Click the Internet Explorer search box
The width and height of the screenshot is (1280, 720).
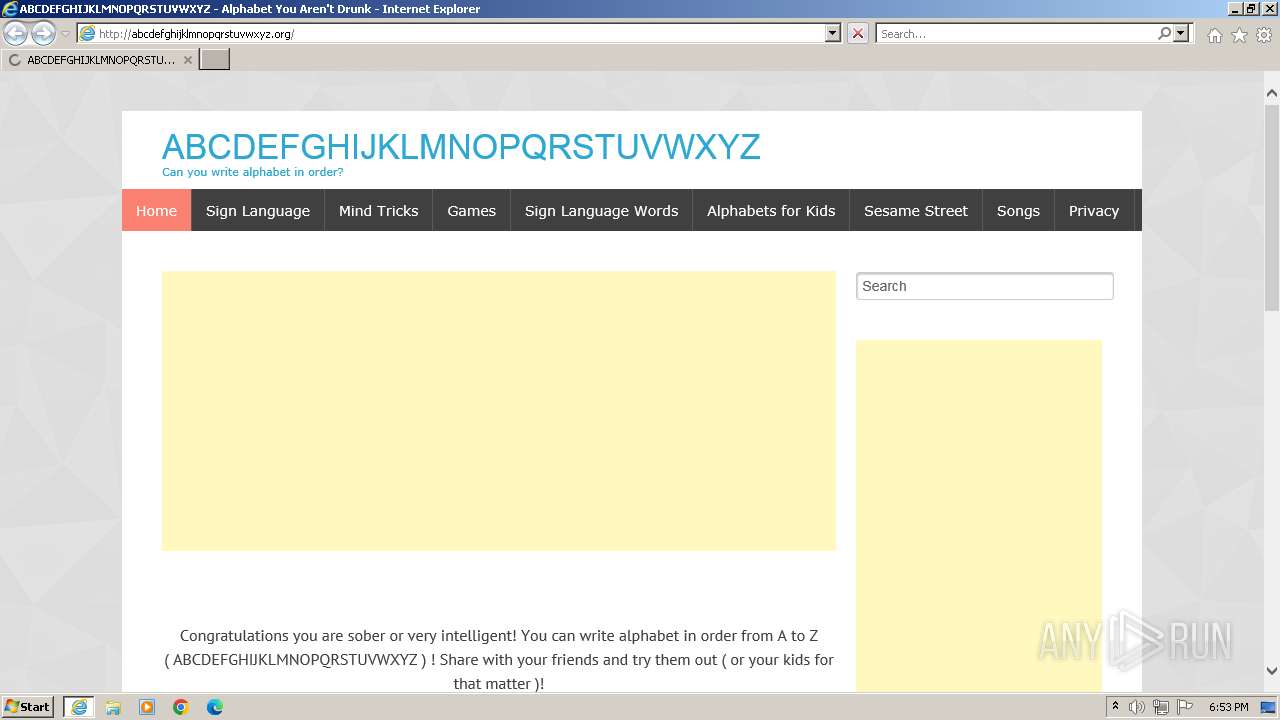(x=1016, y=33)
